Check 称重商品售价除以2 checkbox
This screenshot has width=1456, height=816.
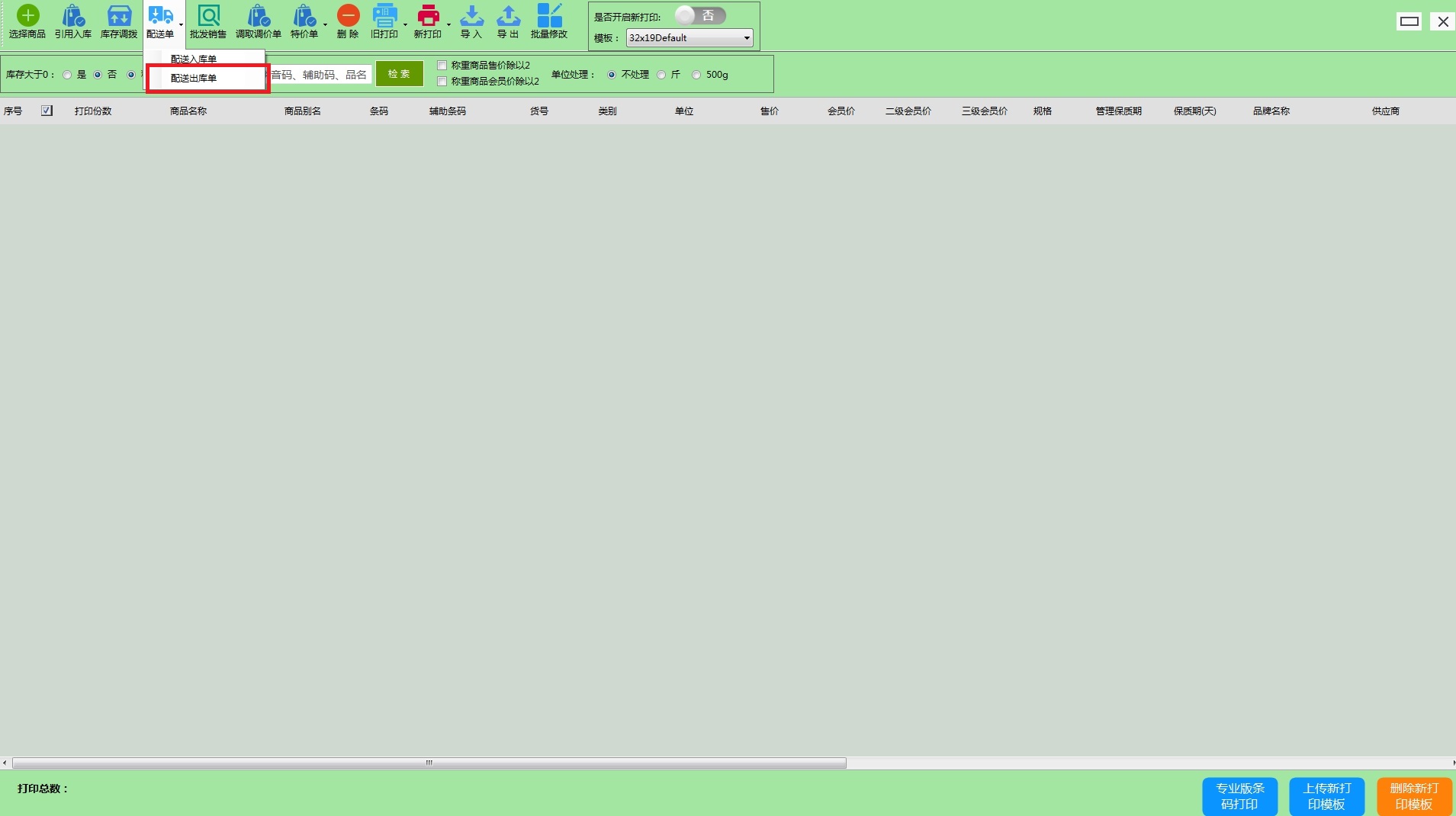click(442, 66)
